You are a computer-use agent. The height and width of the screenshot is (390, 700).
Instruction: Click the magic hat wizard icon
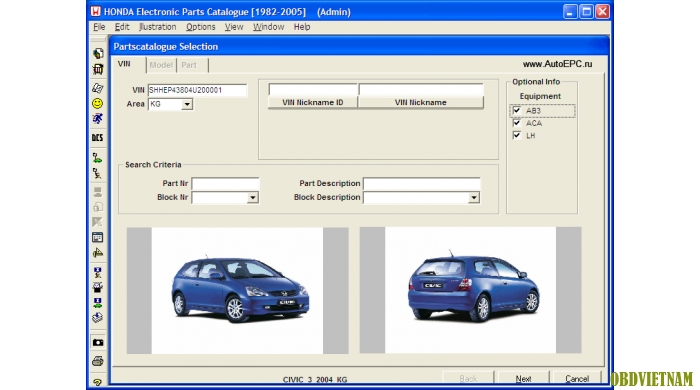coord(98,287)
